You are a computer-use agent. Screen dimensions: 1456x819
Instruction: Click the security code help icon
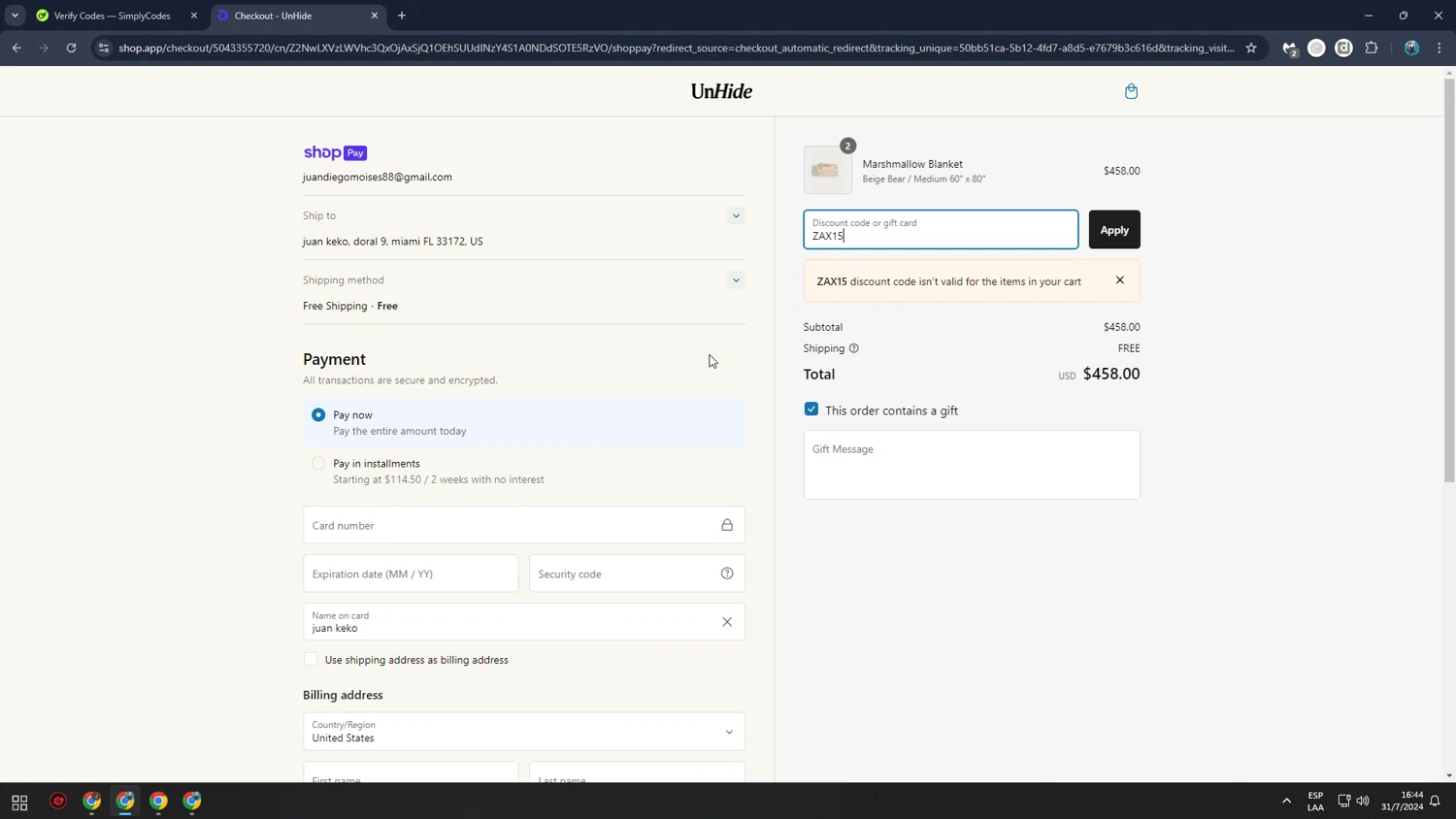[727, 573]
